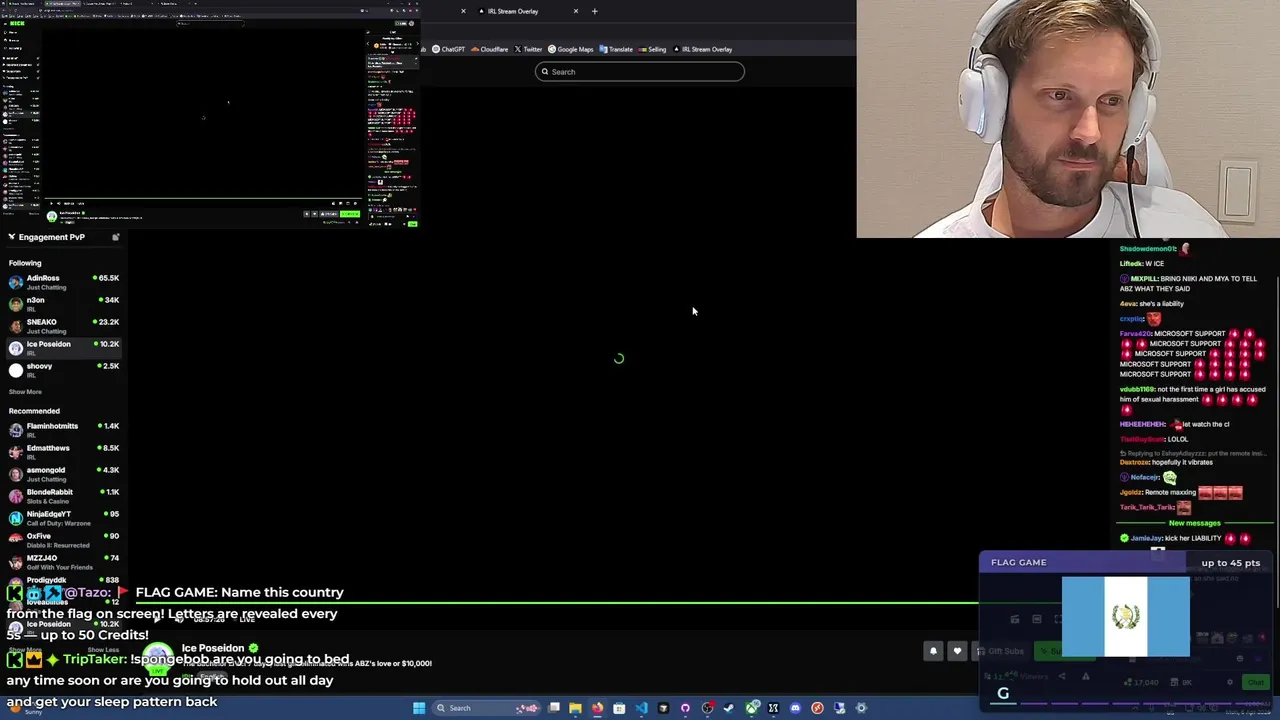
Task: Open n3on channel in Following
Action: point(63,304)
